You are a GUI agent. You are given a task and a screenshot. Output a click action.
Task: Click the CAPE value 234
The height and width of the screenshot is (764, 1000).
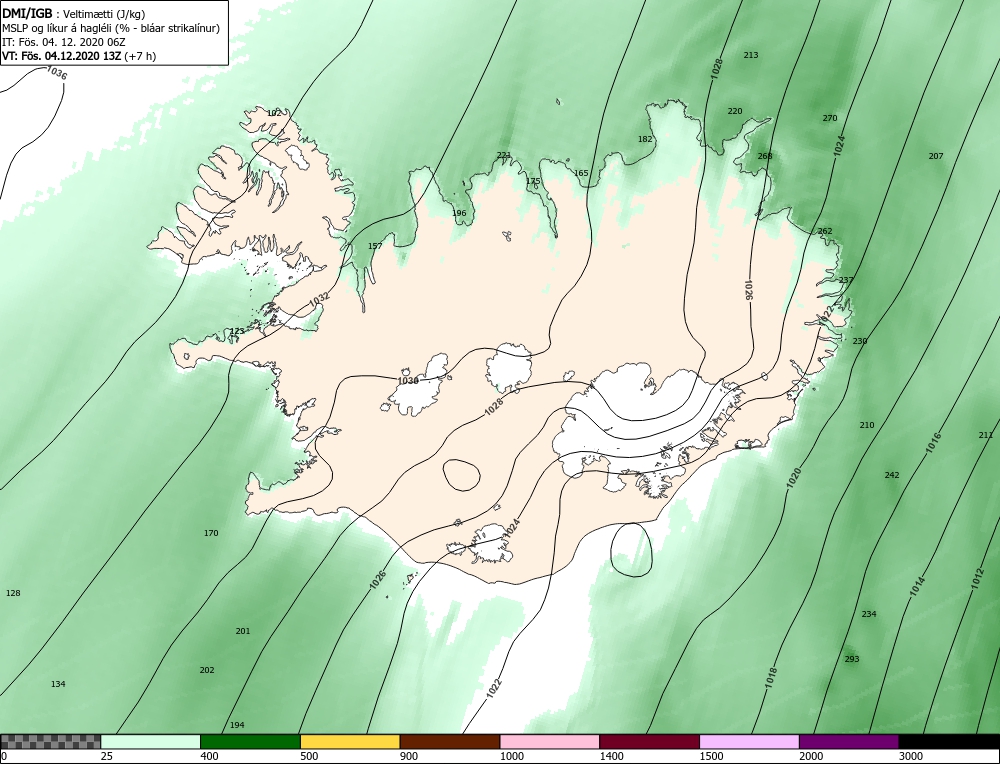869,614
